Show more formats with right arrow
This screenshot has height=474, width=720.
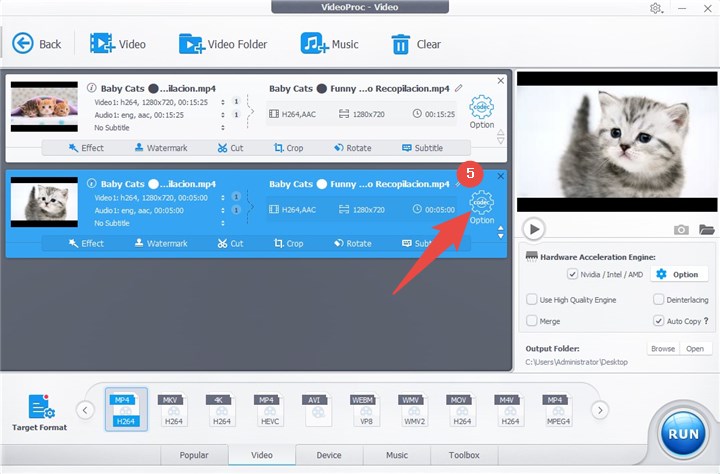[x=600, y=410]
